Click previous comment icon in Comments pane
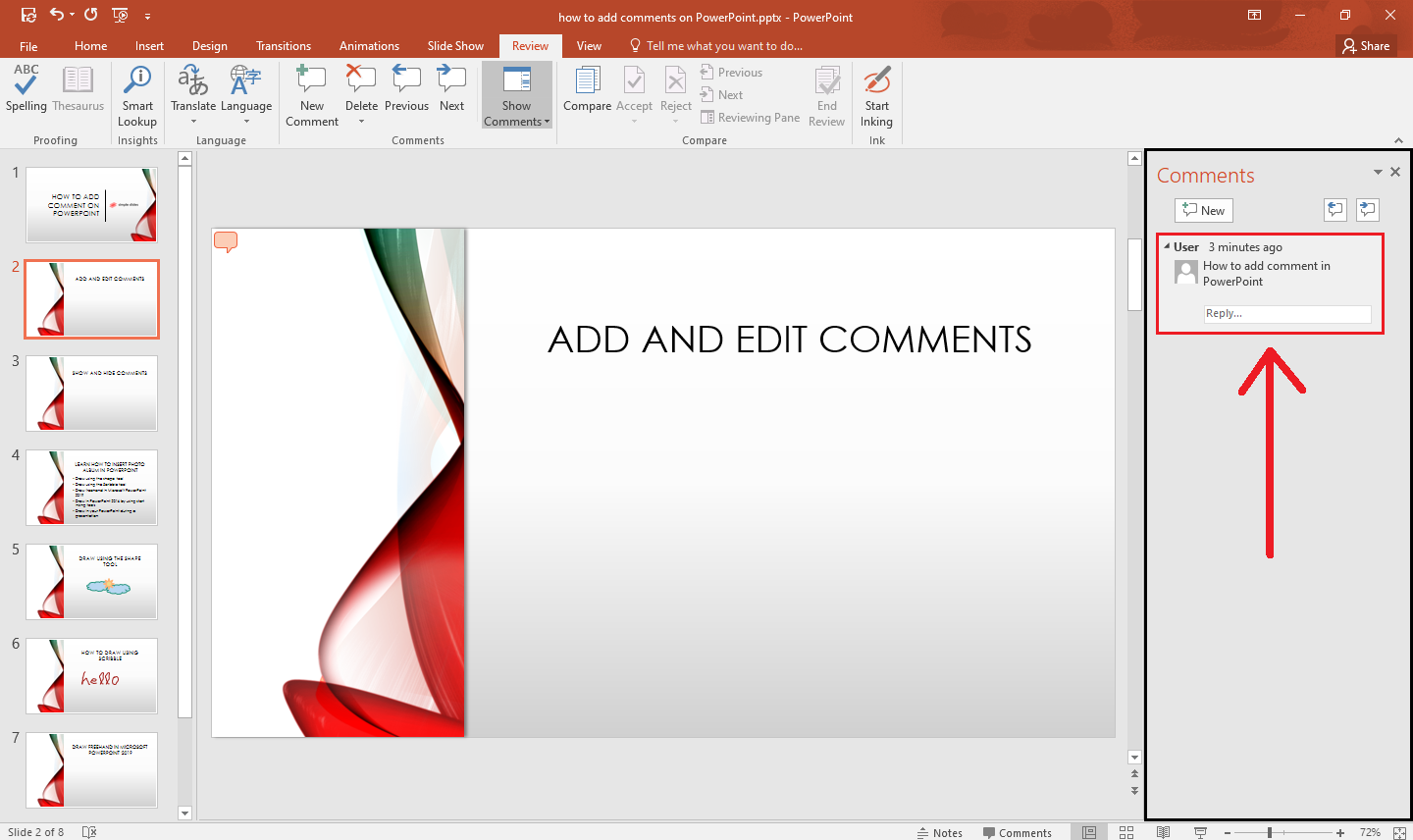The width and height of the screenshot is (1413, 840). [1335, 209]
